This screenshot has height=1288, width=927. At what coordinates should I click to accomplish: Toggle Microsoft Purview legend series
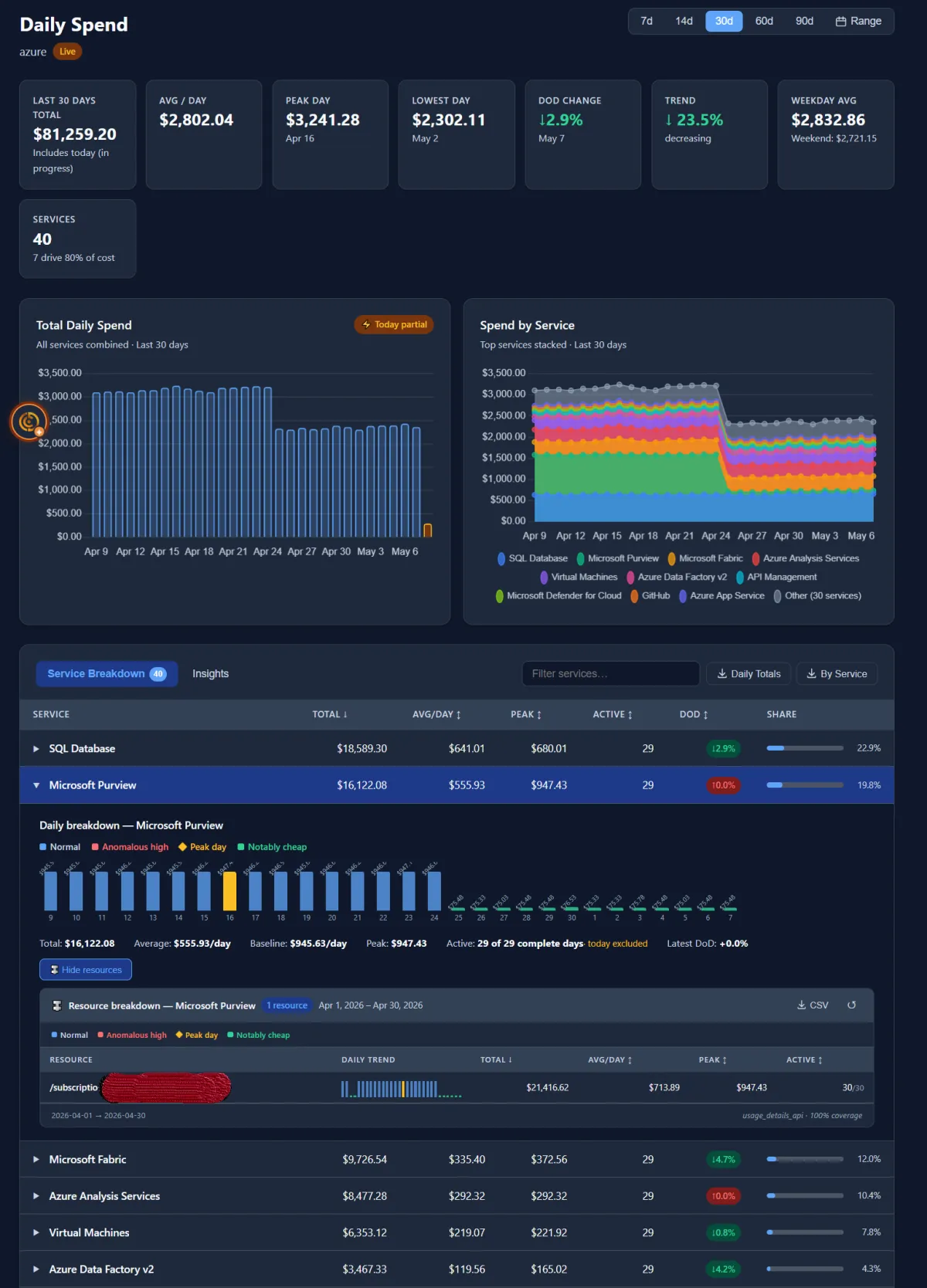618,558
